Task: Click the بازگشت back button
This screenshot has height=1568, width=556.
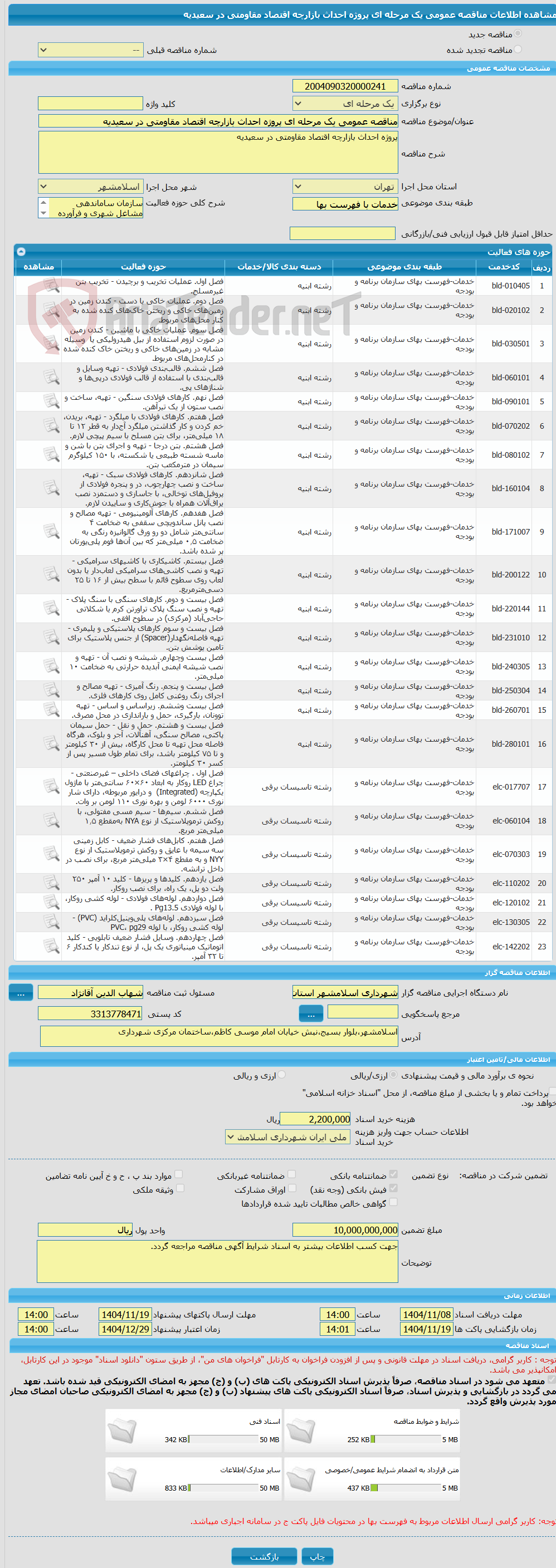Action: pos(264,1556)
